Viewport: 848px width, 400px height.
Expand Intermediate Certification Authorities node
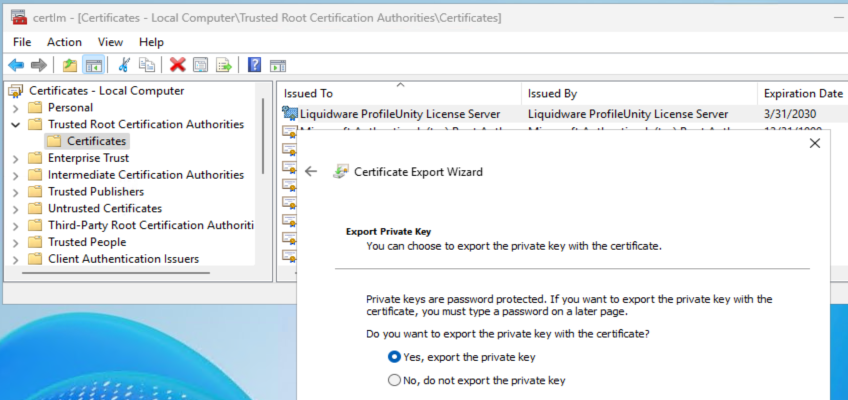(16, 176)
